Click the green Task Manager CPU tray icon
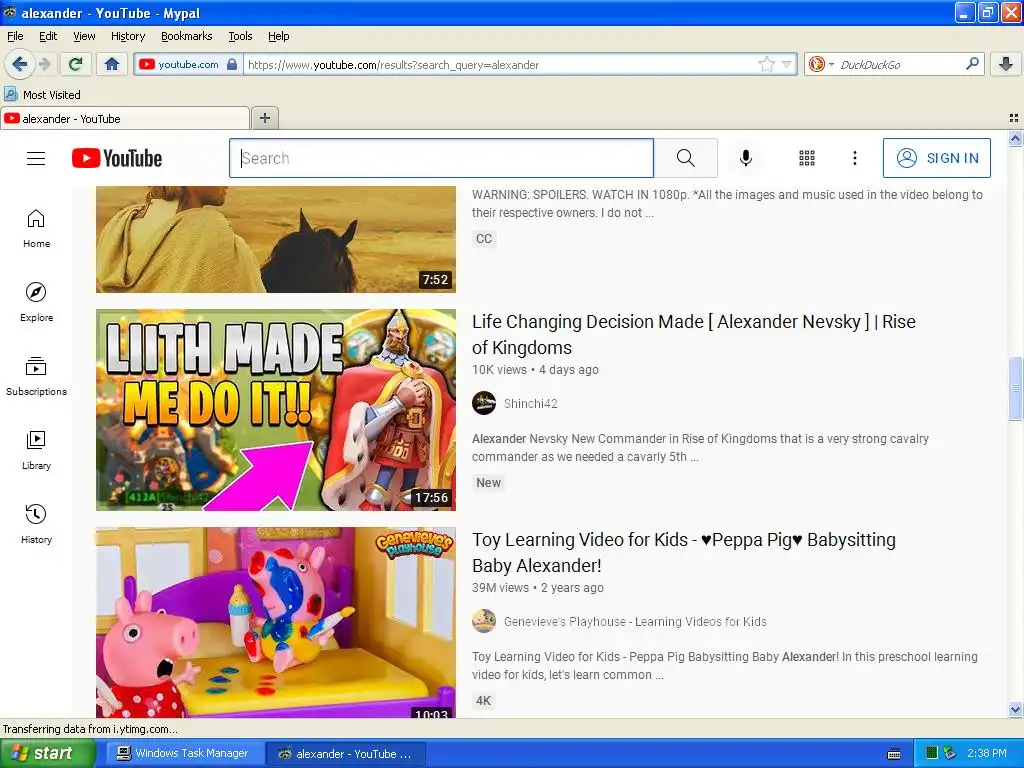1024x768 pixels. coord(932,754)
